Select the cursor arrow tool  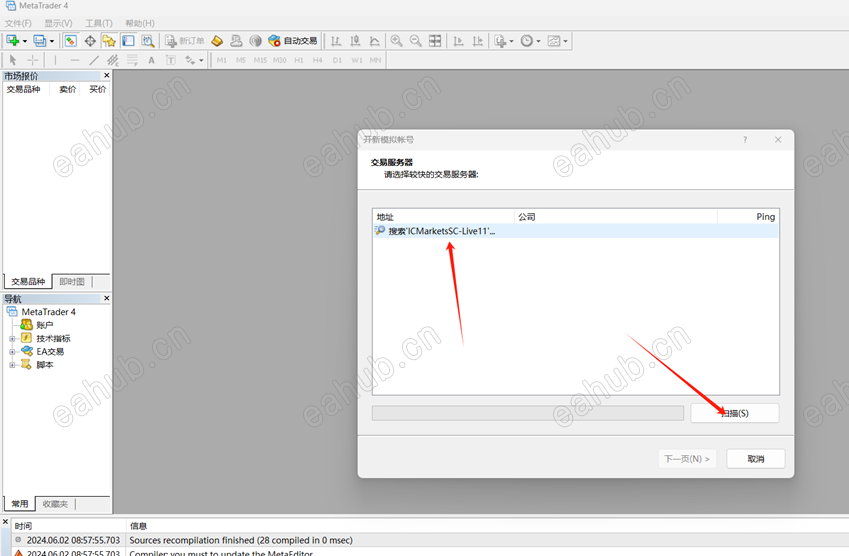(x=13, y=60)
